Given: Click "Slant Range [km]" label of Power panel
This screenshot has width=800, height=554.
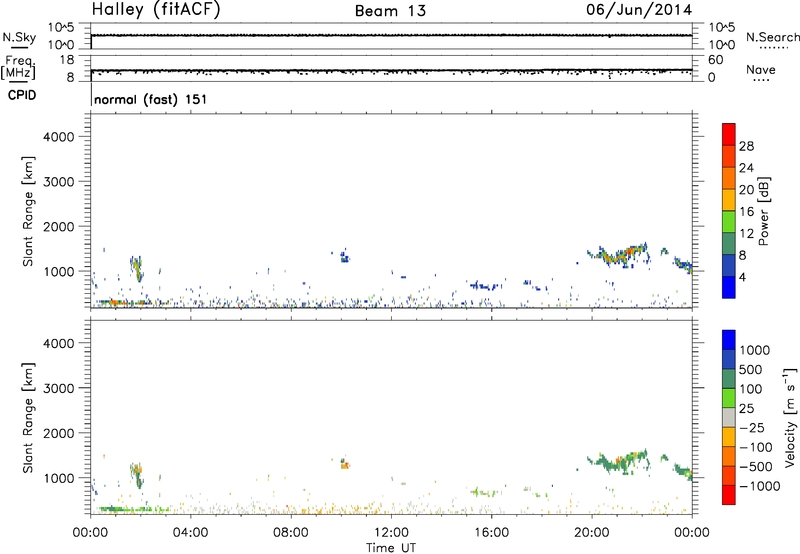Looking at the screenshot, I should point(28,211).
